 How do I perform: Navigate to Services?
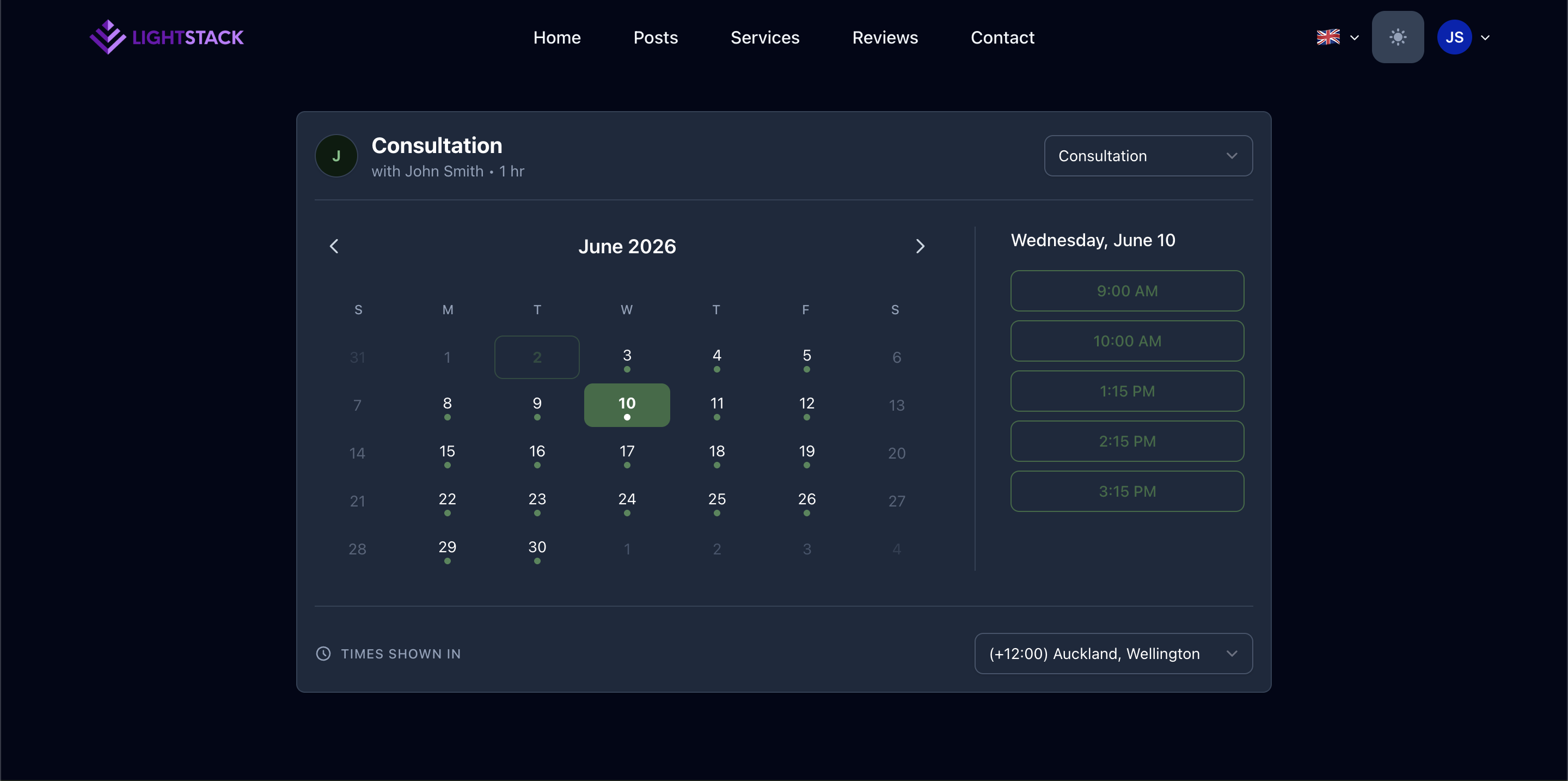click(764, 37)
